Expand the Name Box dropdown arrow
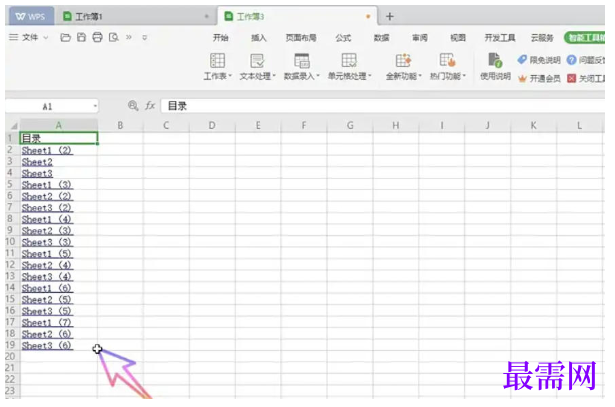Viewport: 615px width, 407px height. coord(95,106)
